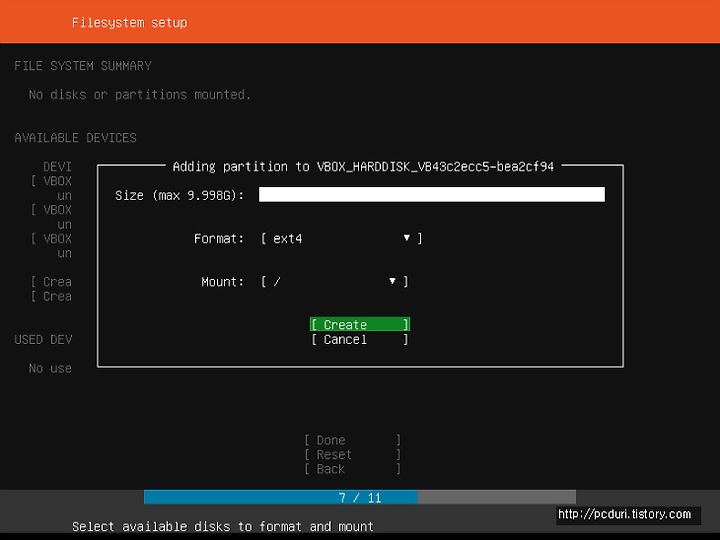
Task: Click 'No disks or partitions mounted.' text
Action: point(140,95)
